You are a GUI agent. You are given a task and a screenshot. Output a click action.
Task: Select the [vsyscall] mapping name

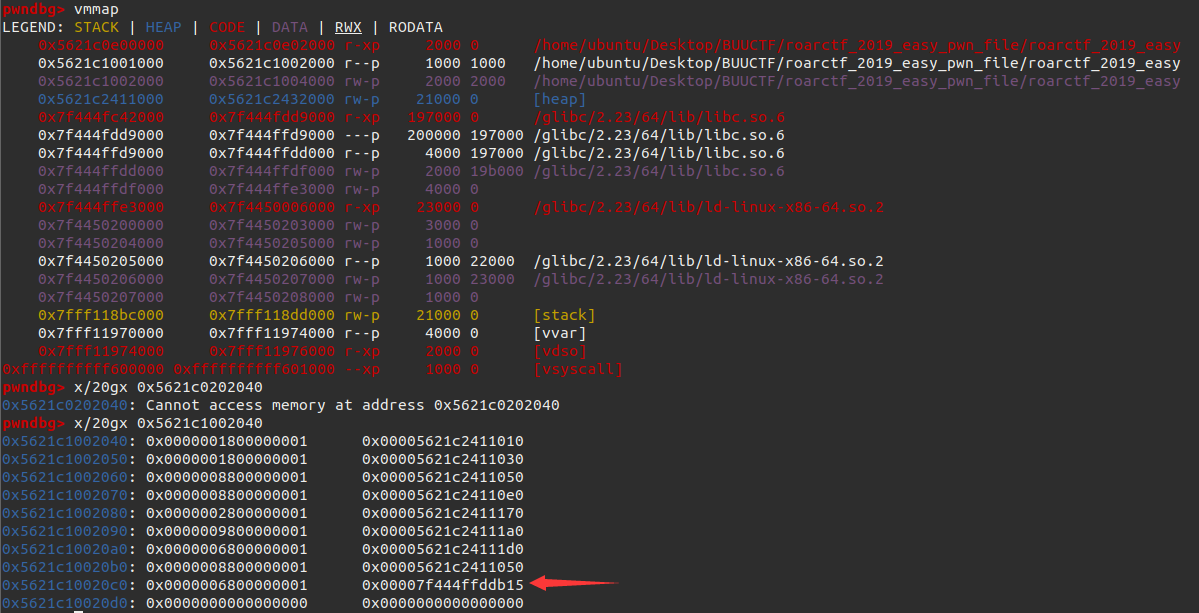(x=577, y=369)
